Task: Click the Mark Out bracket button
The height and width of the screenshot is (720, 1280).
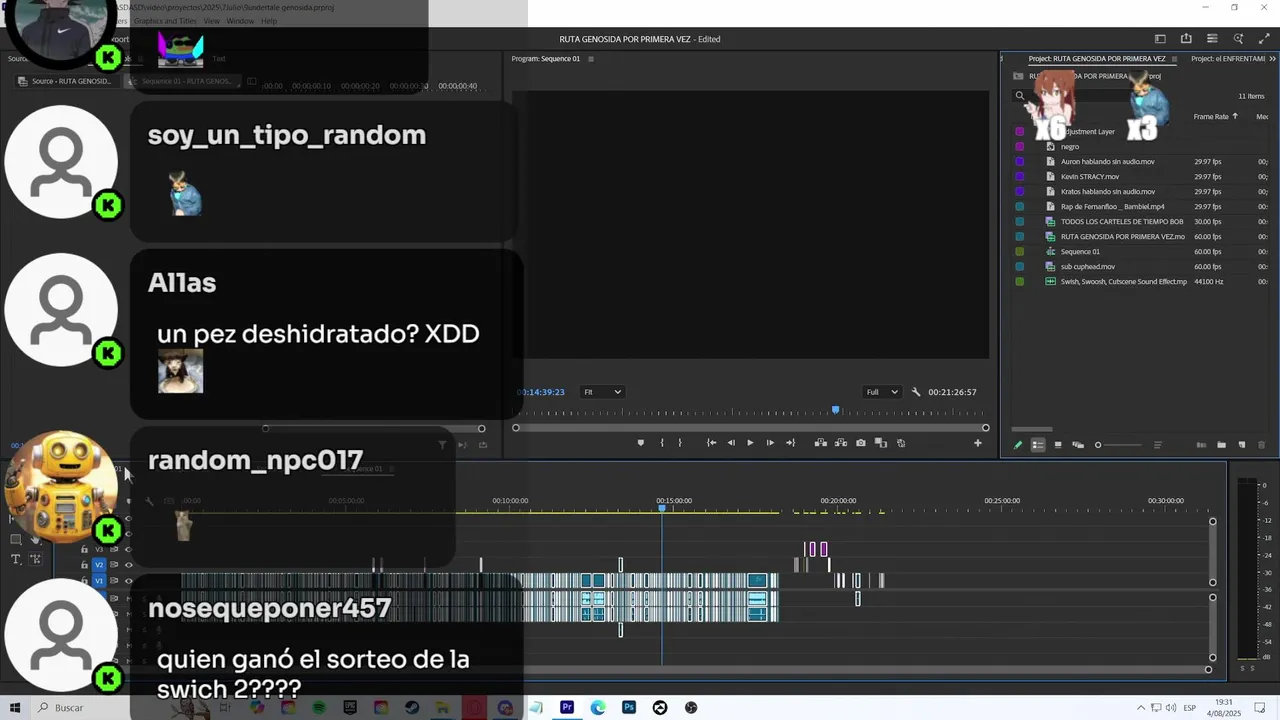Action: click(x=680, y=443)
